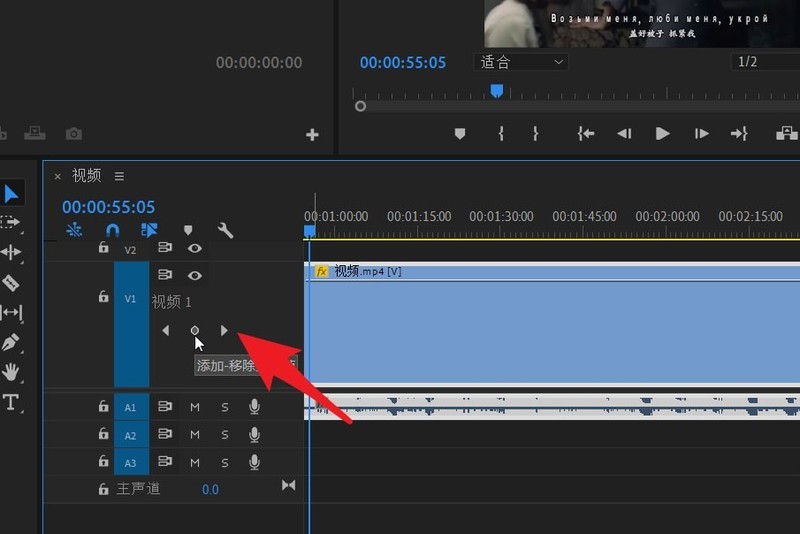Select the Ripple Edit tool
This screenshot has height=534, width=800.
(11, 252)
